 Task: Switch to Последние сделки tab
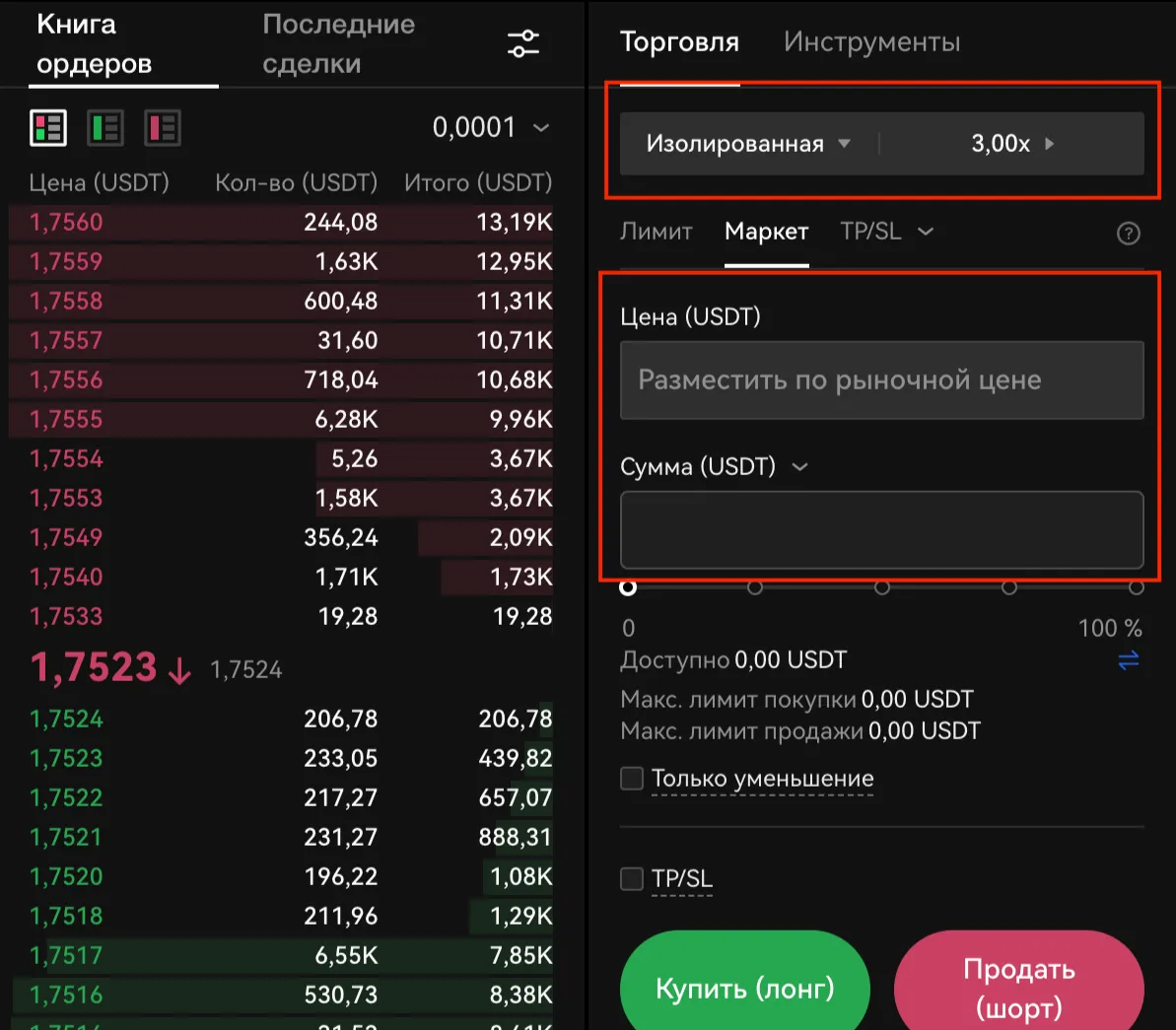(338, 44)
